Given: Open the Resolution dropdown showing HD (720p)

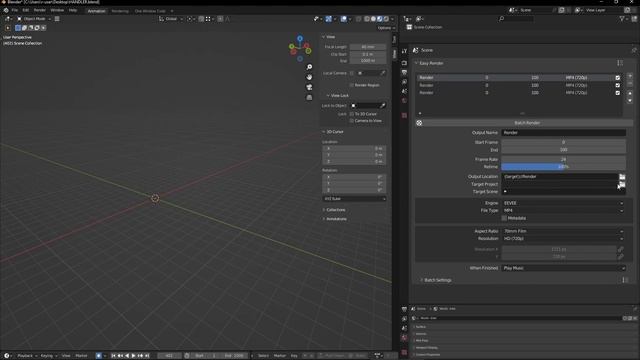Looking at the screenshot, I should 563,239.
